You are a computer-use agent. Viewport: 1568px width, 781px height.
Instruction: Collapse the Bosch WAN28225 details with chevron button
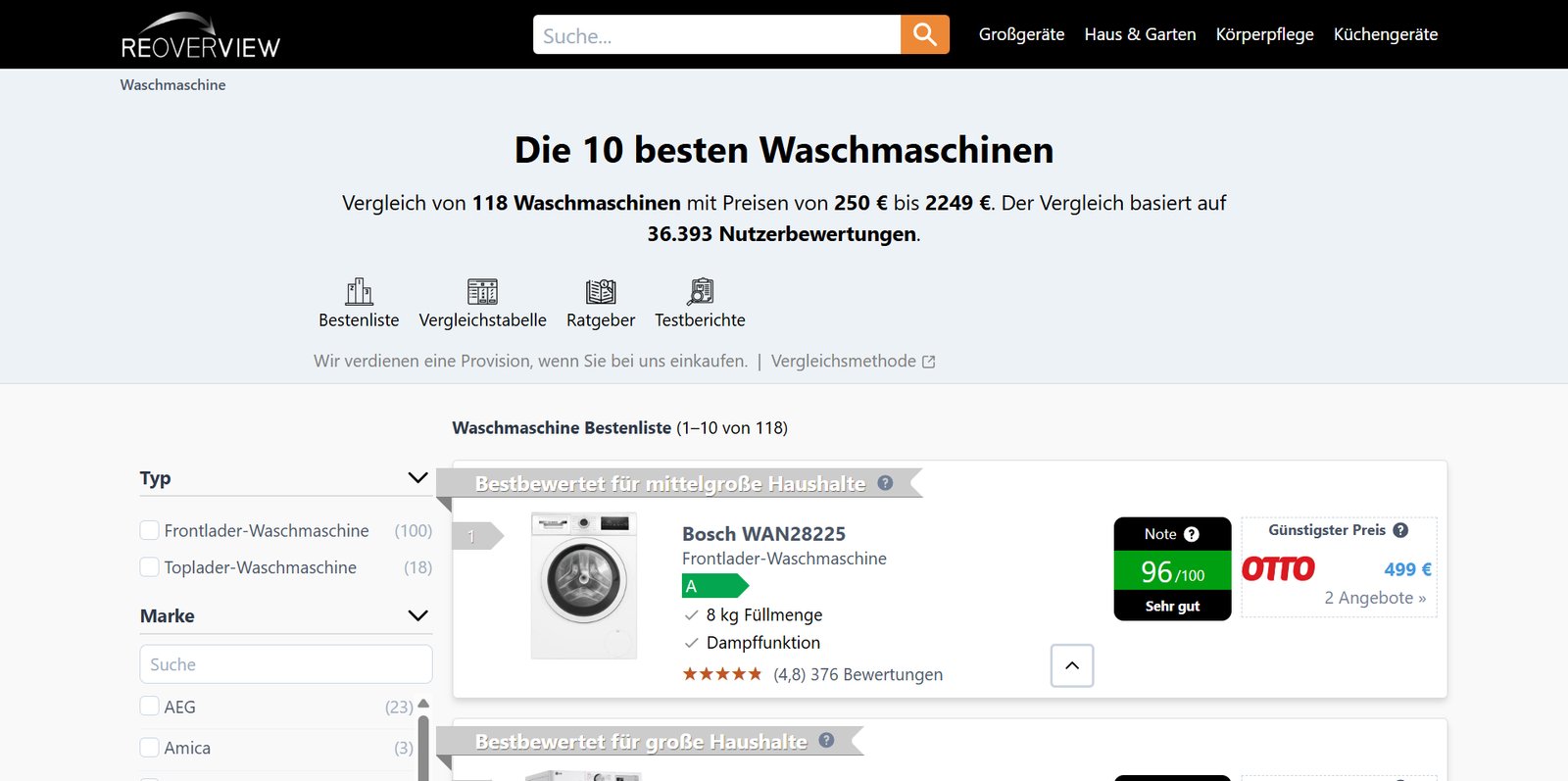1072,665
